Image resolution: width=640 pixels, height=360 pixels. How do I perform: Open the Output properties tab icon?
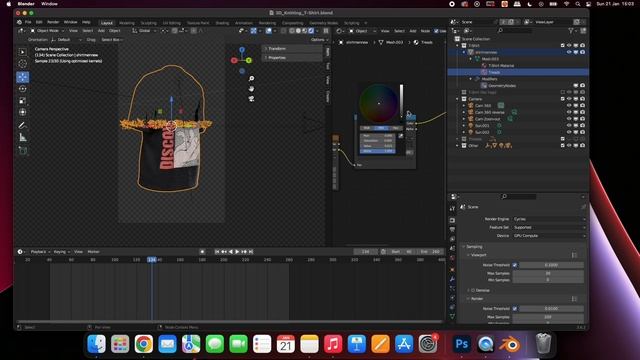pos(452,229)
